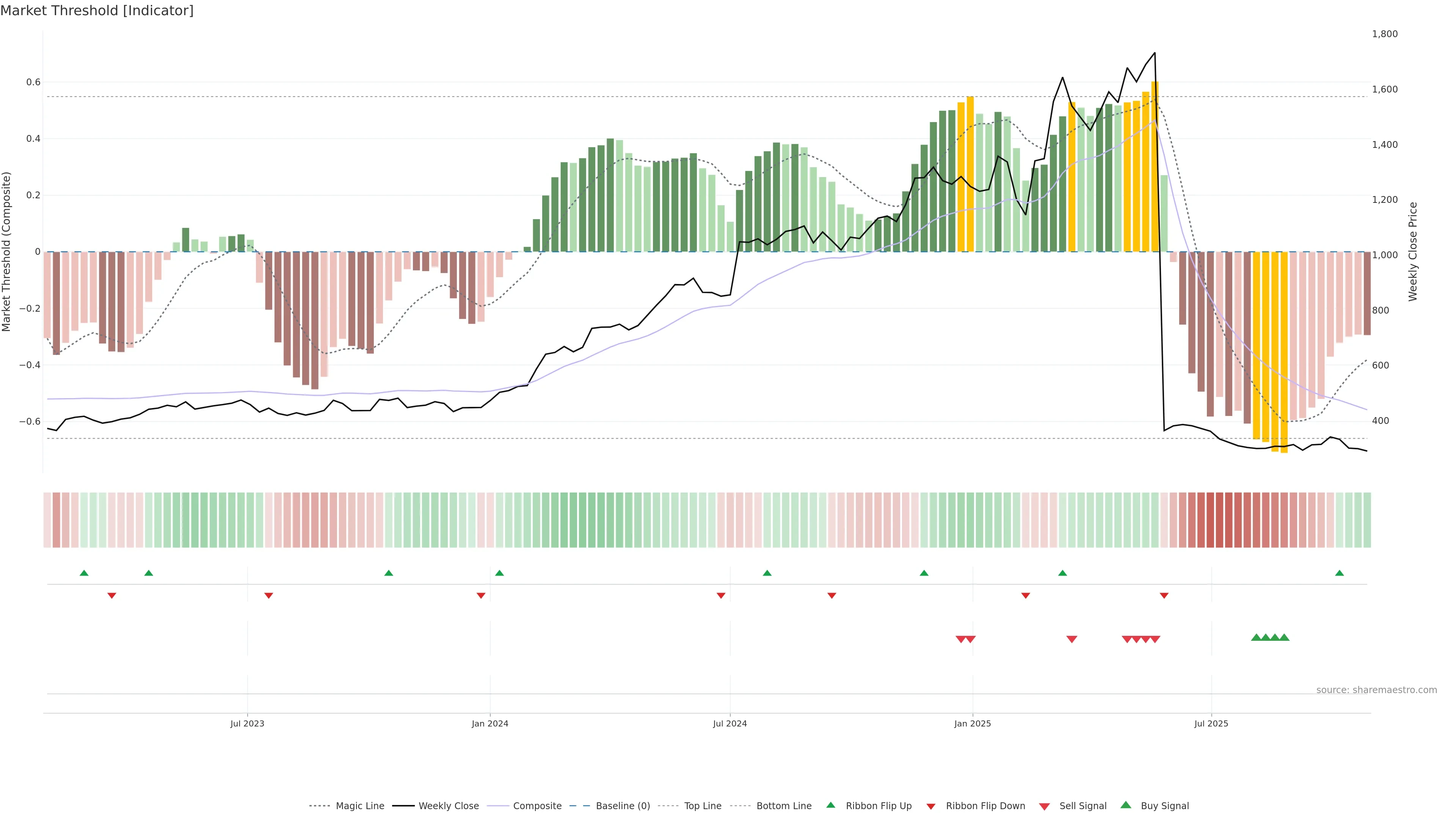Click the Weekly Close Price axis title
1456x819 pixels.
(x=1412, y=251)
